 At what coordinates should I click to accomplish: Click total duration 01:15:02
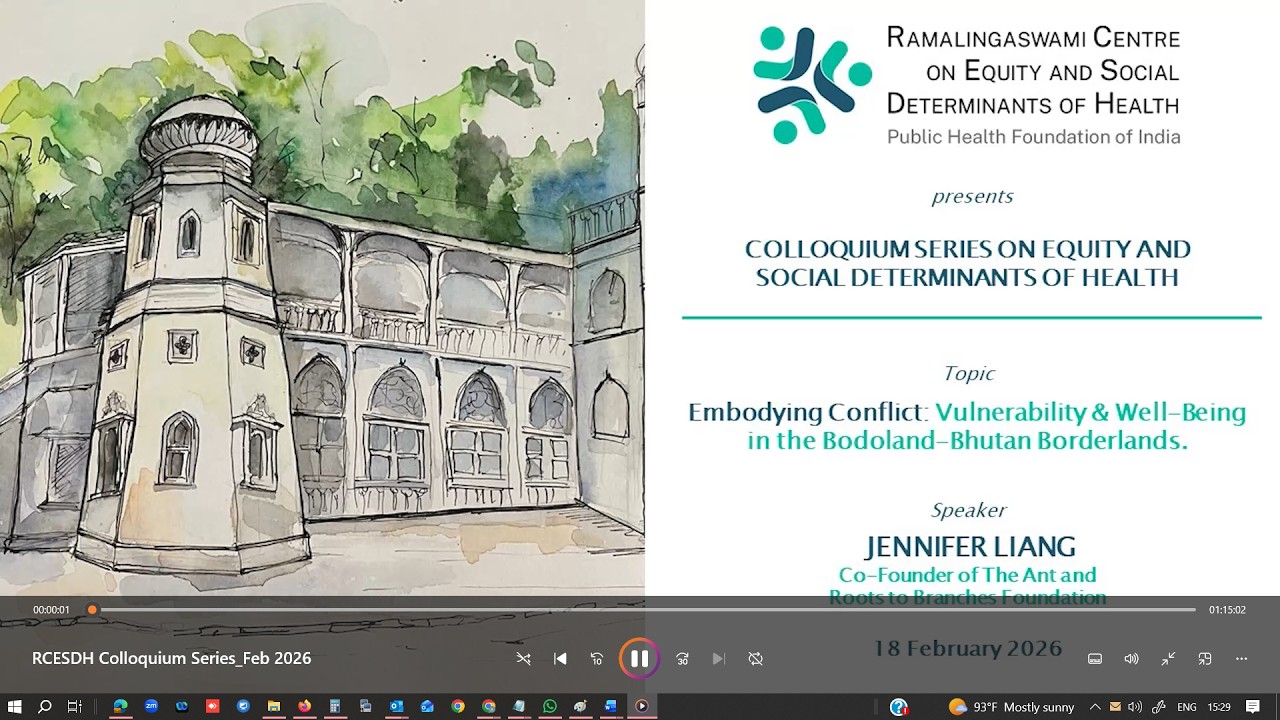click(x=1227, y=610)
